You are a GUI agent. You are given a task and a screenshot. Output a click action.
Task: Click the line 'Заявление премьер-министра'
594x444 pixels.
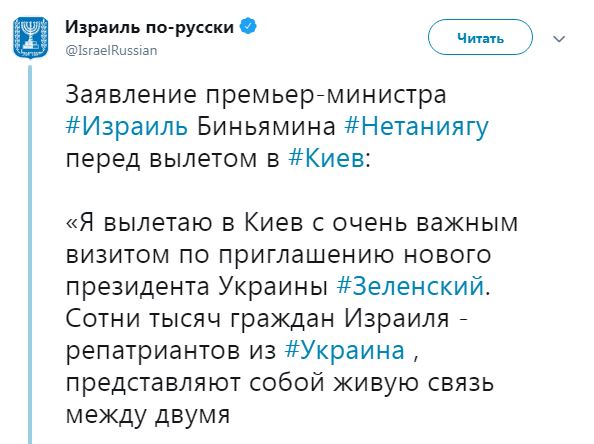tap(256, 95)
